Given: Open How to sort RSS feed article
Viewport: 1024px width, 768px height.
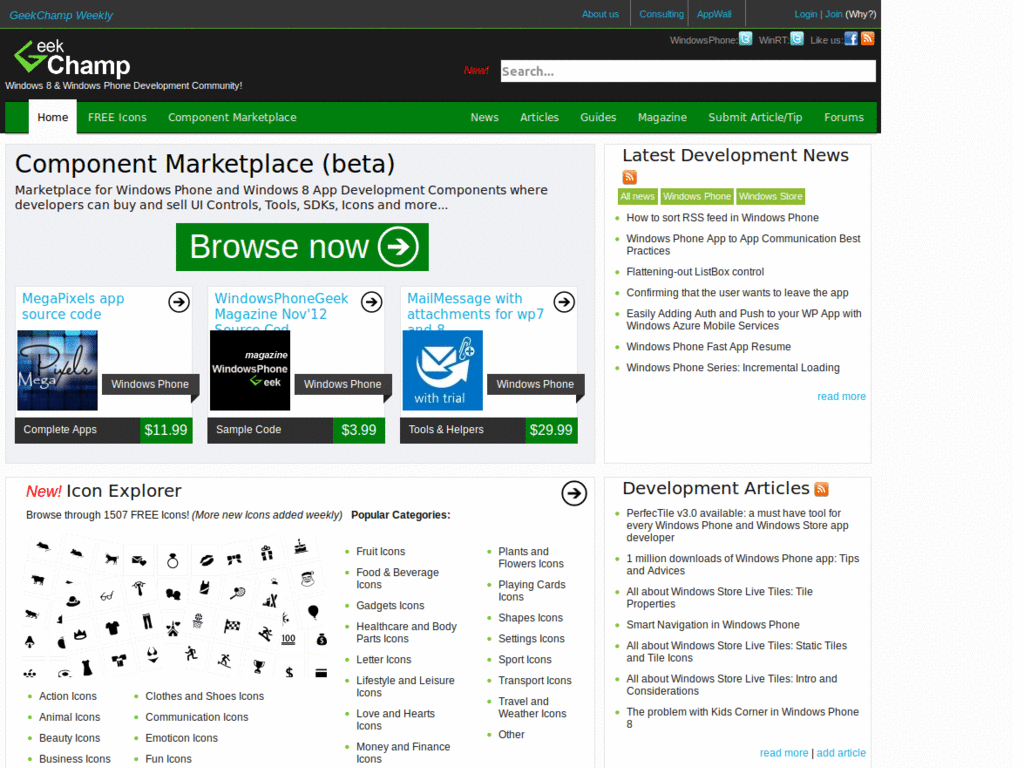Looking at the screenshot, I should (x=722, y=217).
